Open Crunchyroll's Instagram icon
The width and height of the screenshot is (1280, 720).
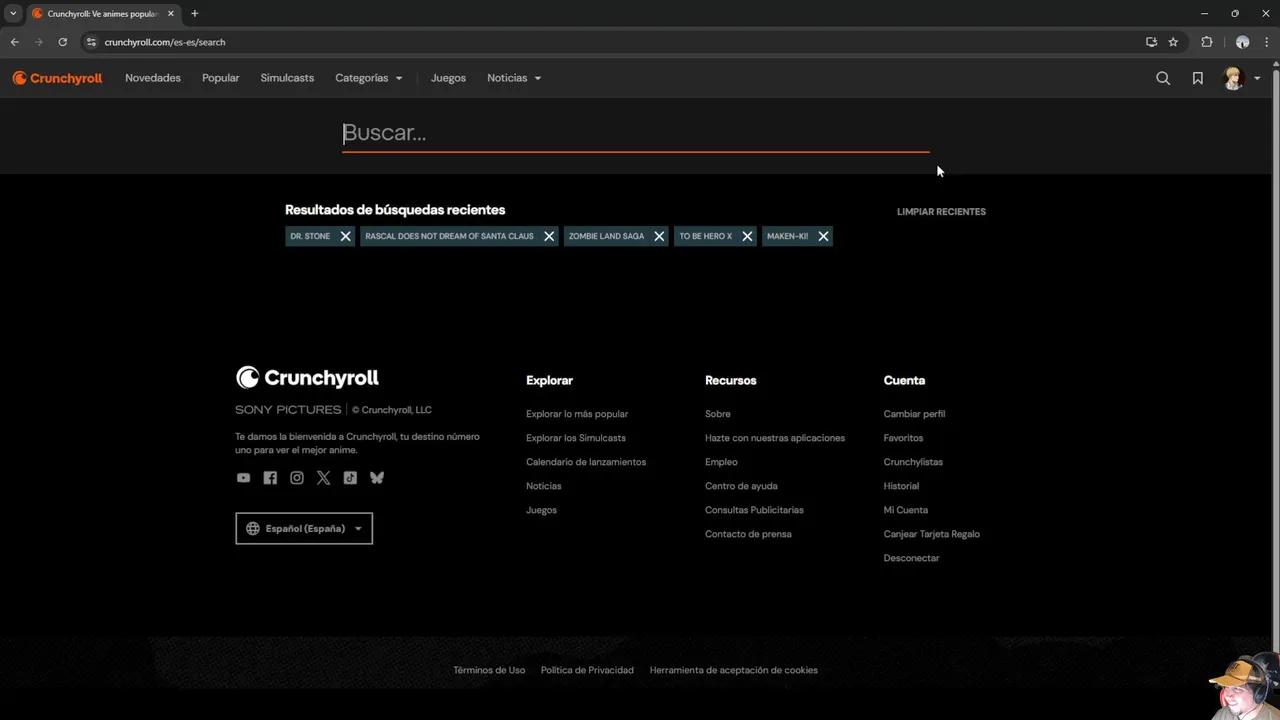(x=297, y=478)
